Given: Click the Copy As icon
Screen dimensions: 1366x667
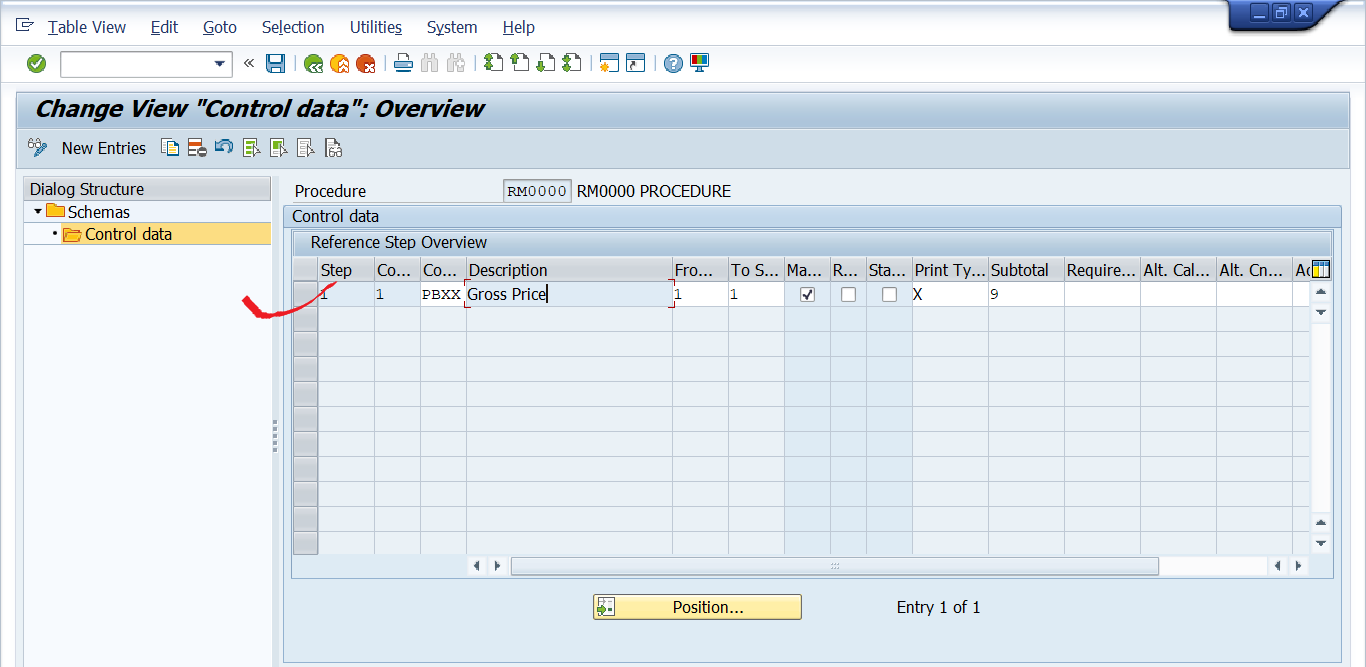Looking at the screenshot, I should point(171,148).
